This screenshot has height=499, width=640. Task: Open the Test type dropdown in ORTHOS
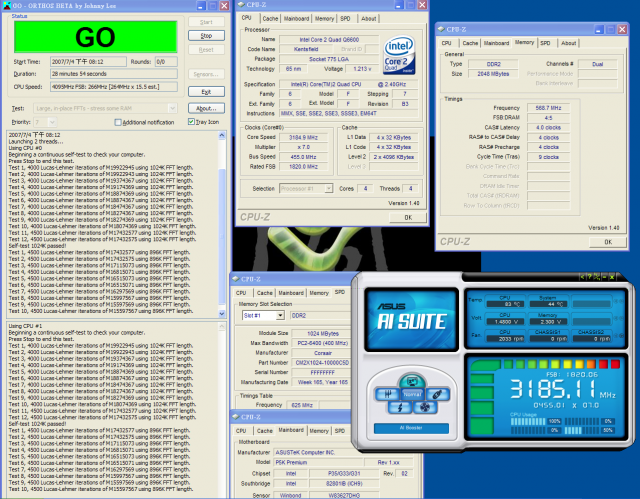[x=172, y=109]
